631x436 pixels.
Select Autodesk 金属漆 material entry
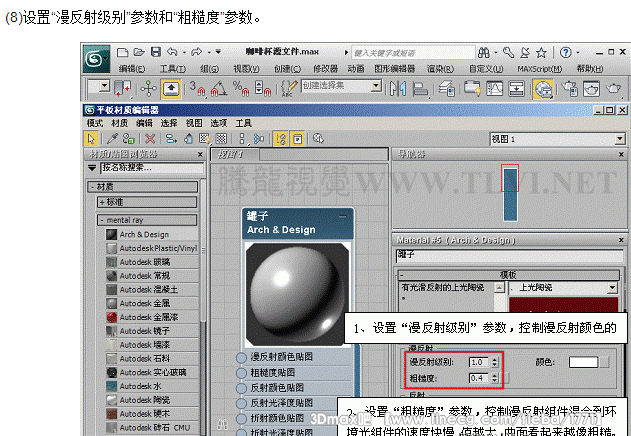(152, 317)
